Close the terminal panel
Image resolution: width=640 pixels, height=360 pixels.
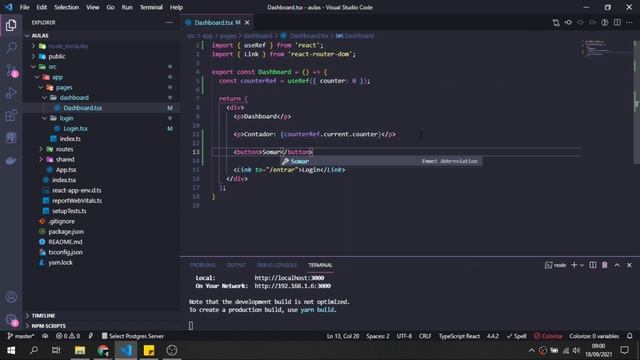(x=629, y=265)
